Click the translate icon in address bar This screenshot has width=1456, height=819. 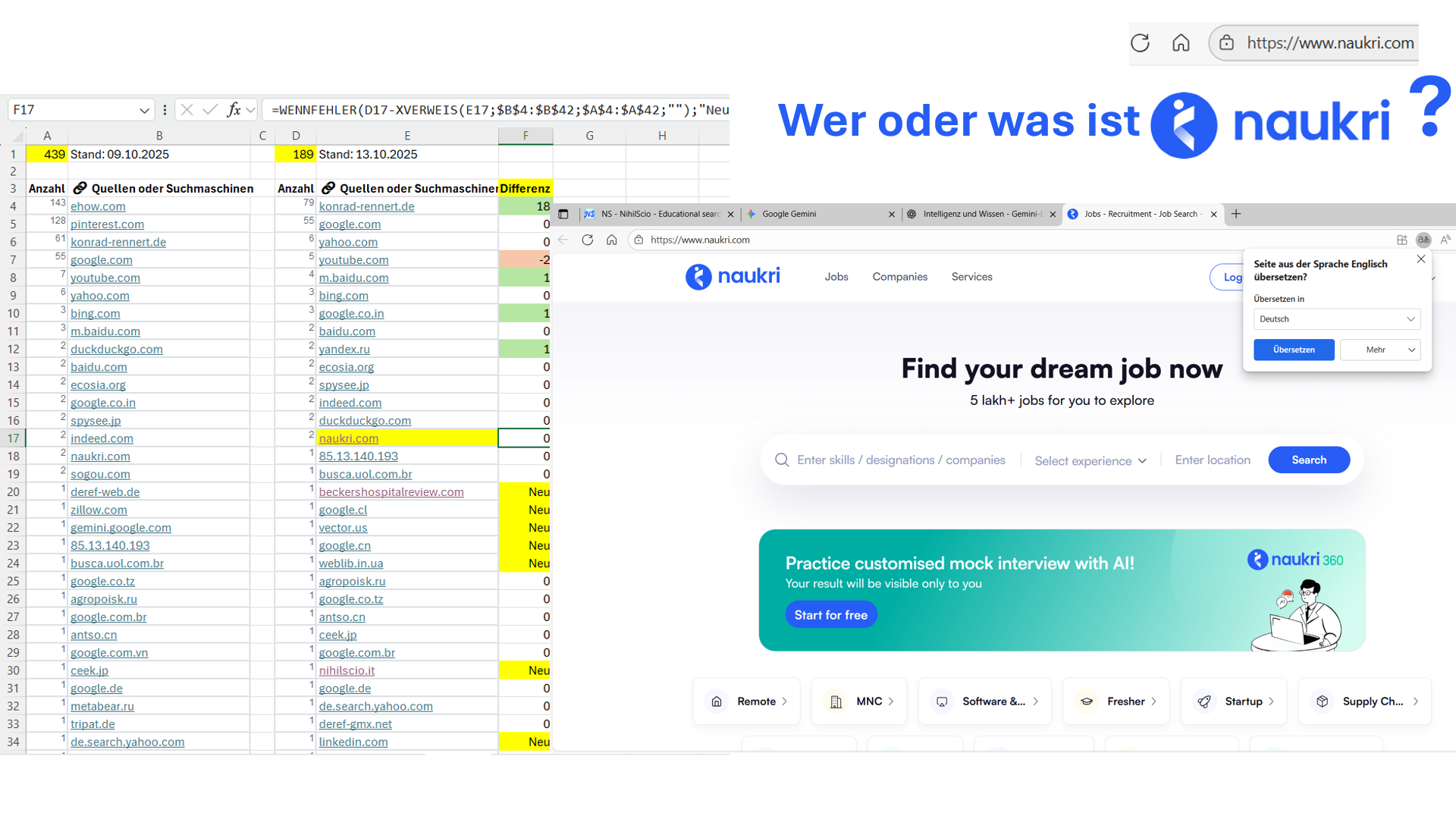coord(1423,240)
